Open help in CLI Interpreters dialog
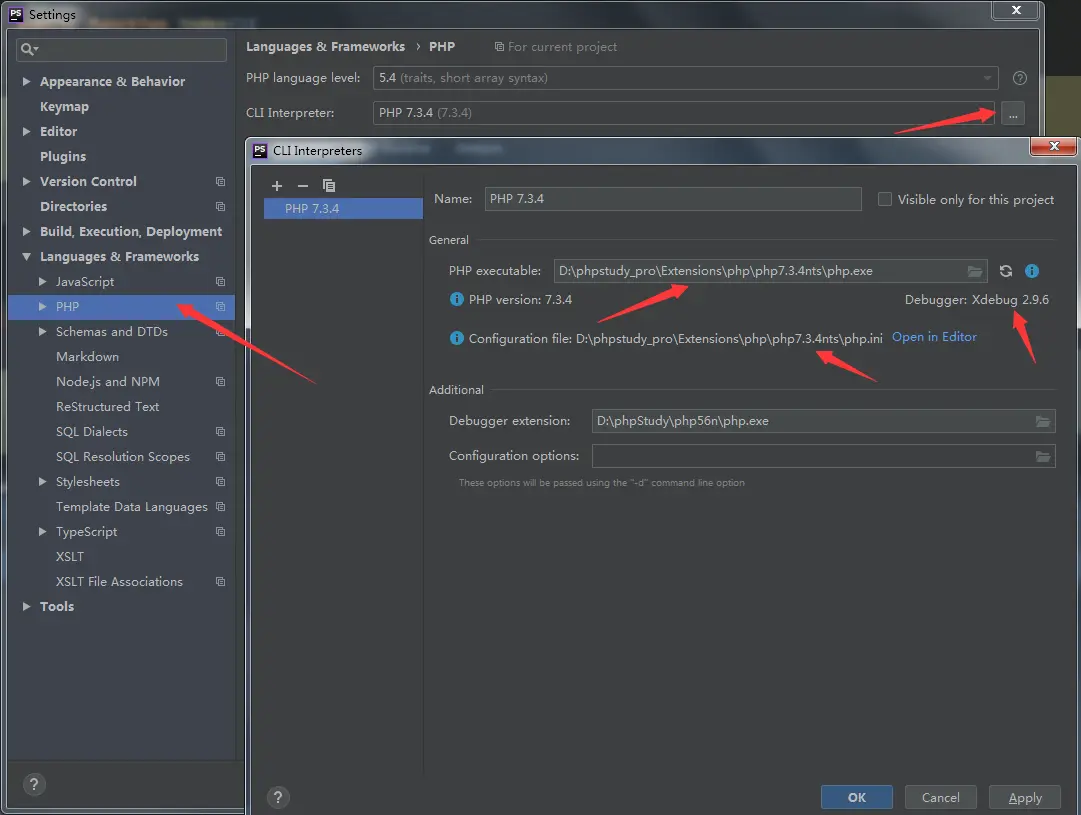The height and width of the screenshot is (815, 1081). pyautogui.click(x=278, y=798)
